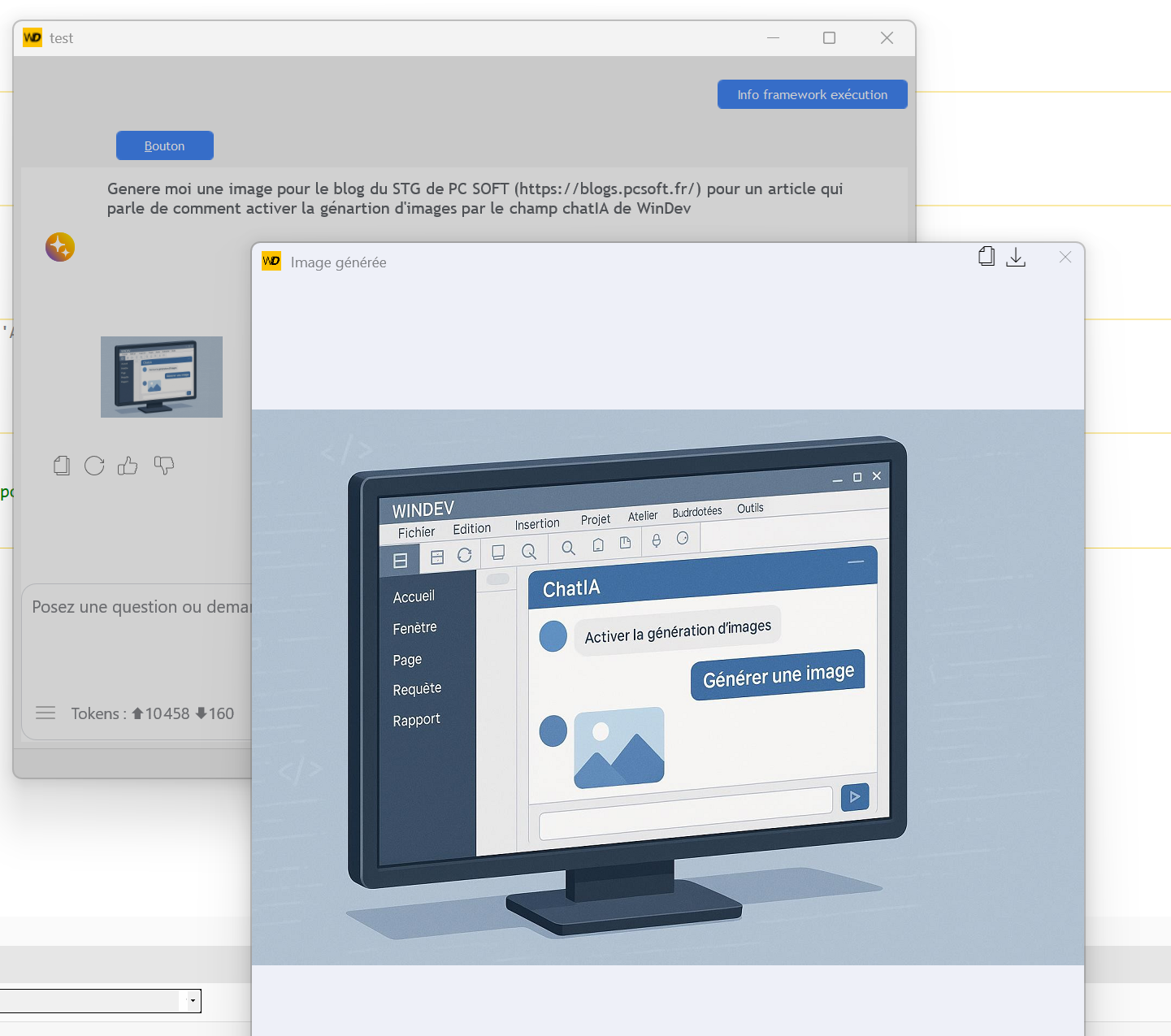Screen dimensions: 1171x1036
Task: Copy the generated image to clipboard
Action: [x=987, y=257]
